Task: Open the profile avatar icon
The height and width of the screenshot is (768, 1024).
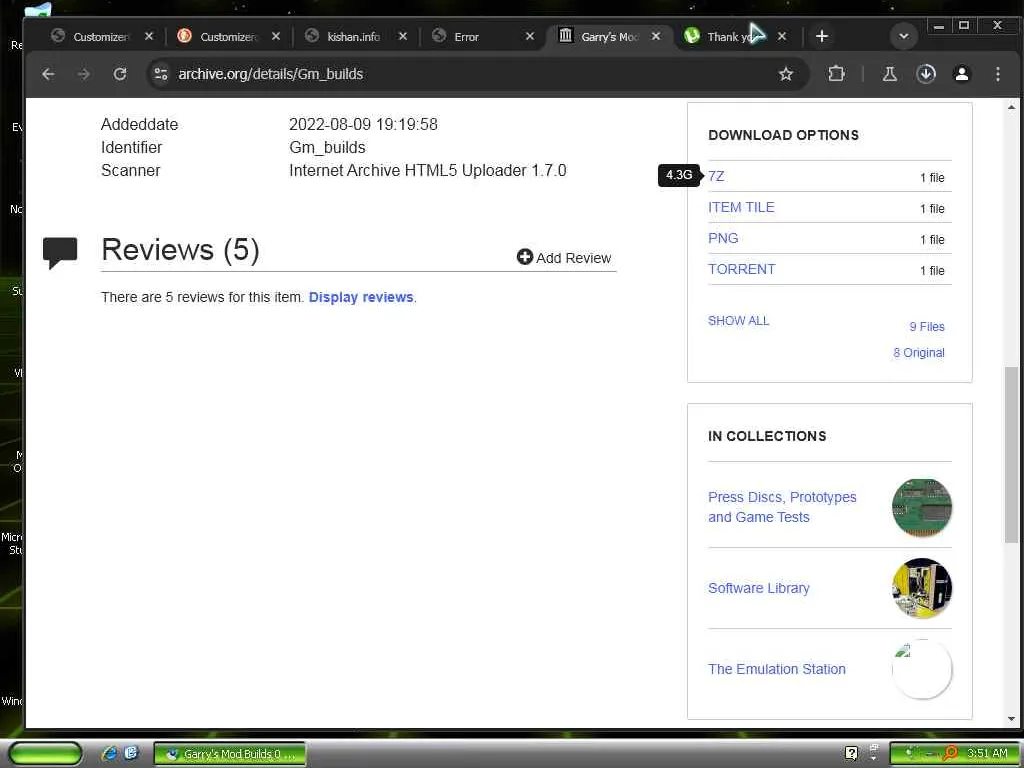Action: 962,74
